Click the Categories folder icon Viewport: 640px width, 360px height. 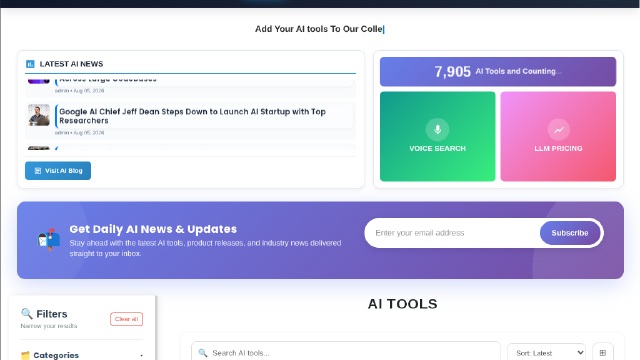[x=25, y=355]
